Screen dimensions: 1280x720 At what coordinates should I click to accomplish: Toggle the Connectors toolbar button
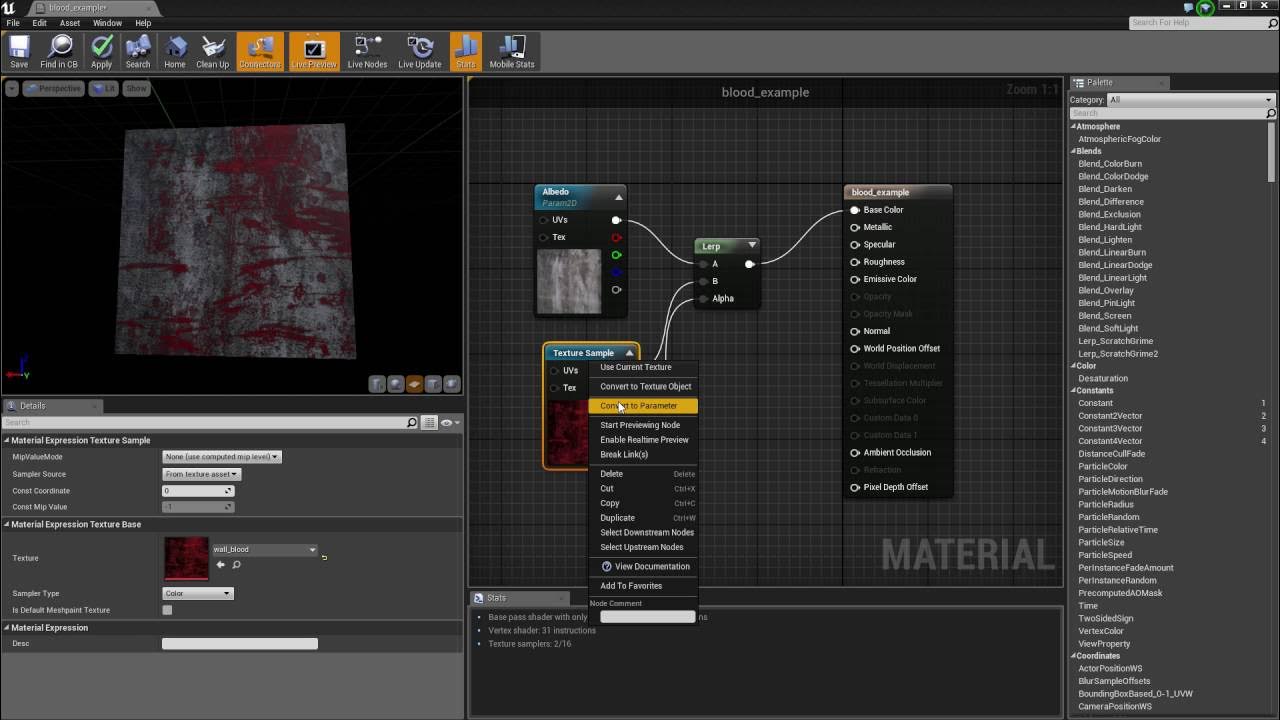point(260,52)
